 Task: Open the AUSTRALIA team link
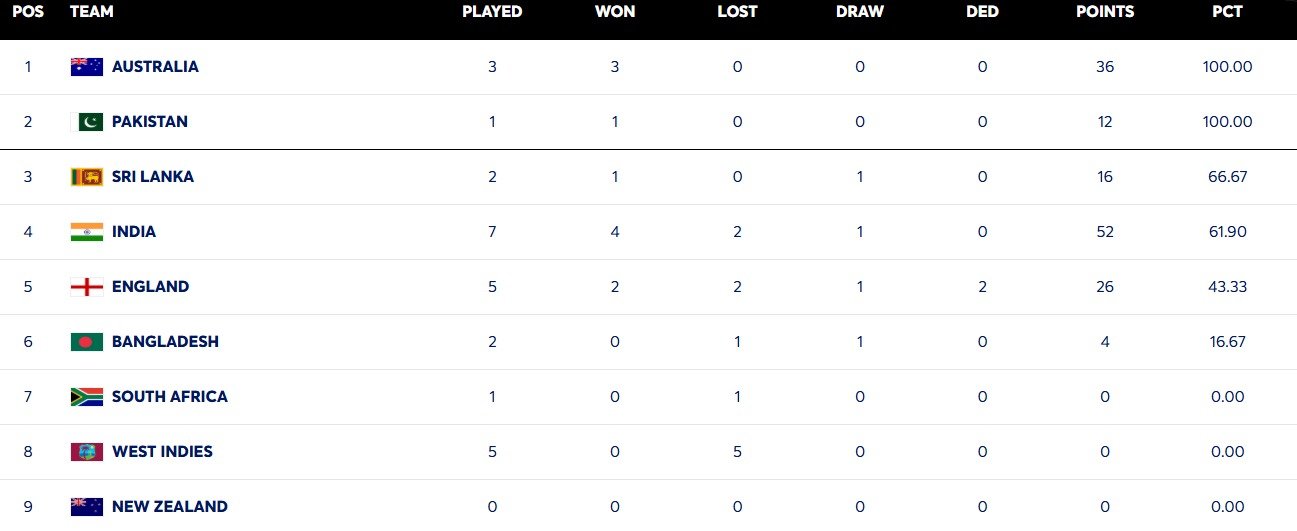pos(155,67)
